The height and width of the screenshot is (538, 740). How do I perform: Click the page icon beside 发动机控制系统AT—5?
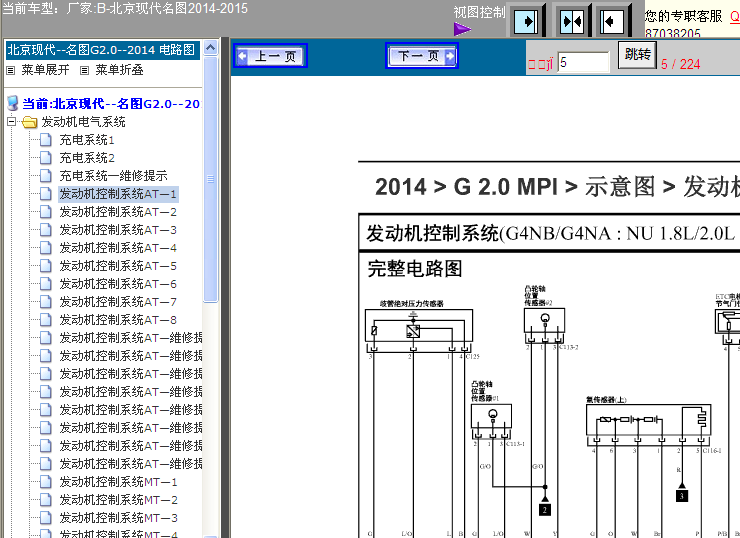[46, 266]
